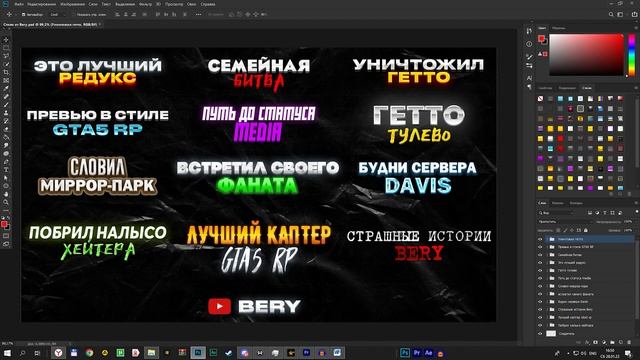Select the Lasso tool
Screen dimensions: 640x360
coord(6,56)
